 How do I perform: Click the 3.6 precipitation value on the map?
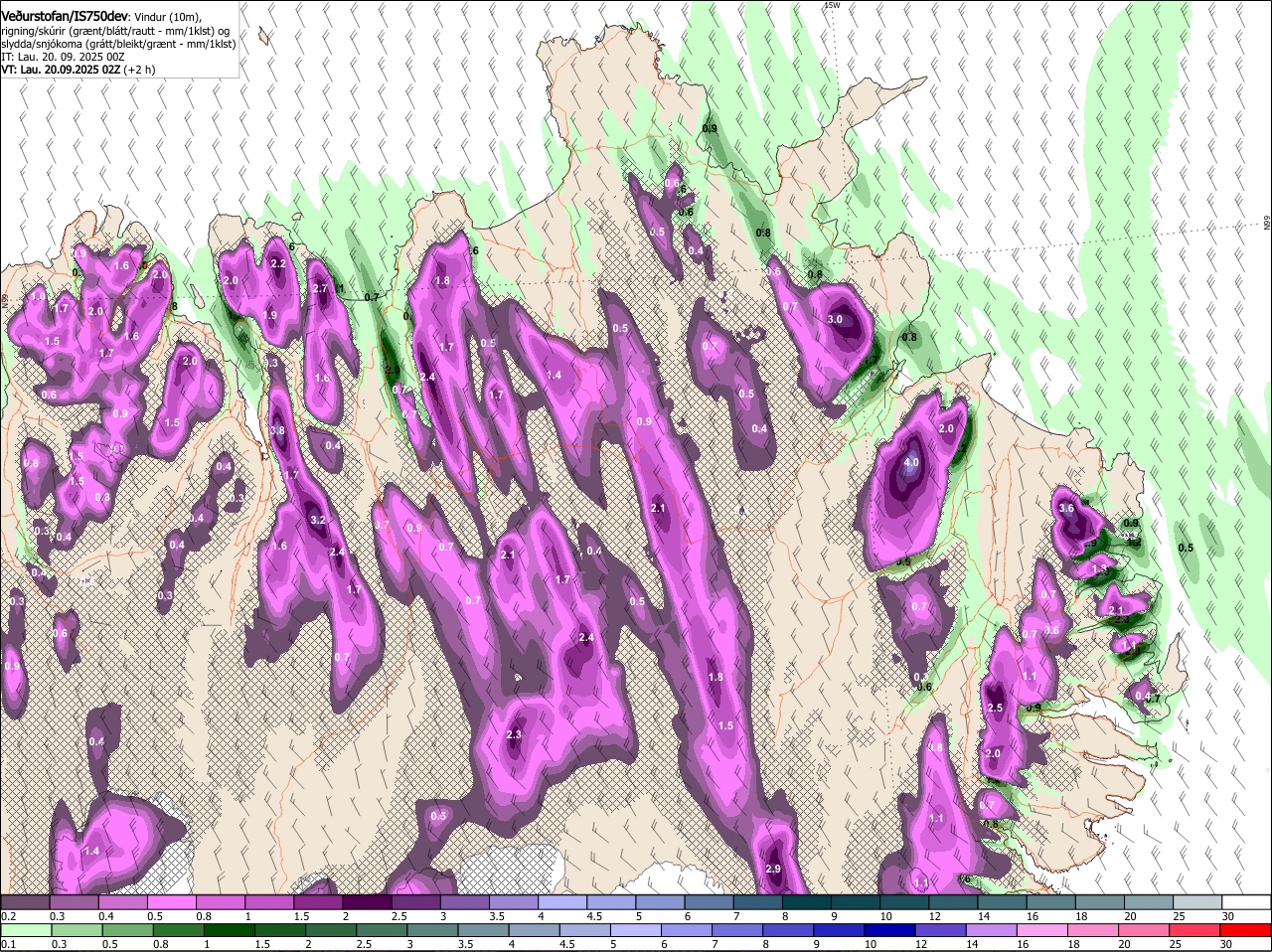click(1067, 508)
